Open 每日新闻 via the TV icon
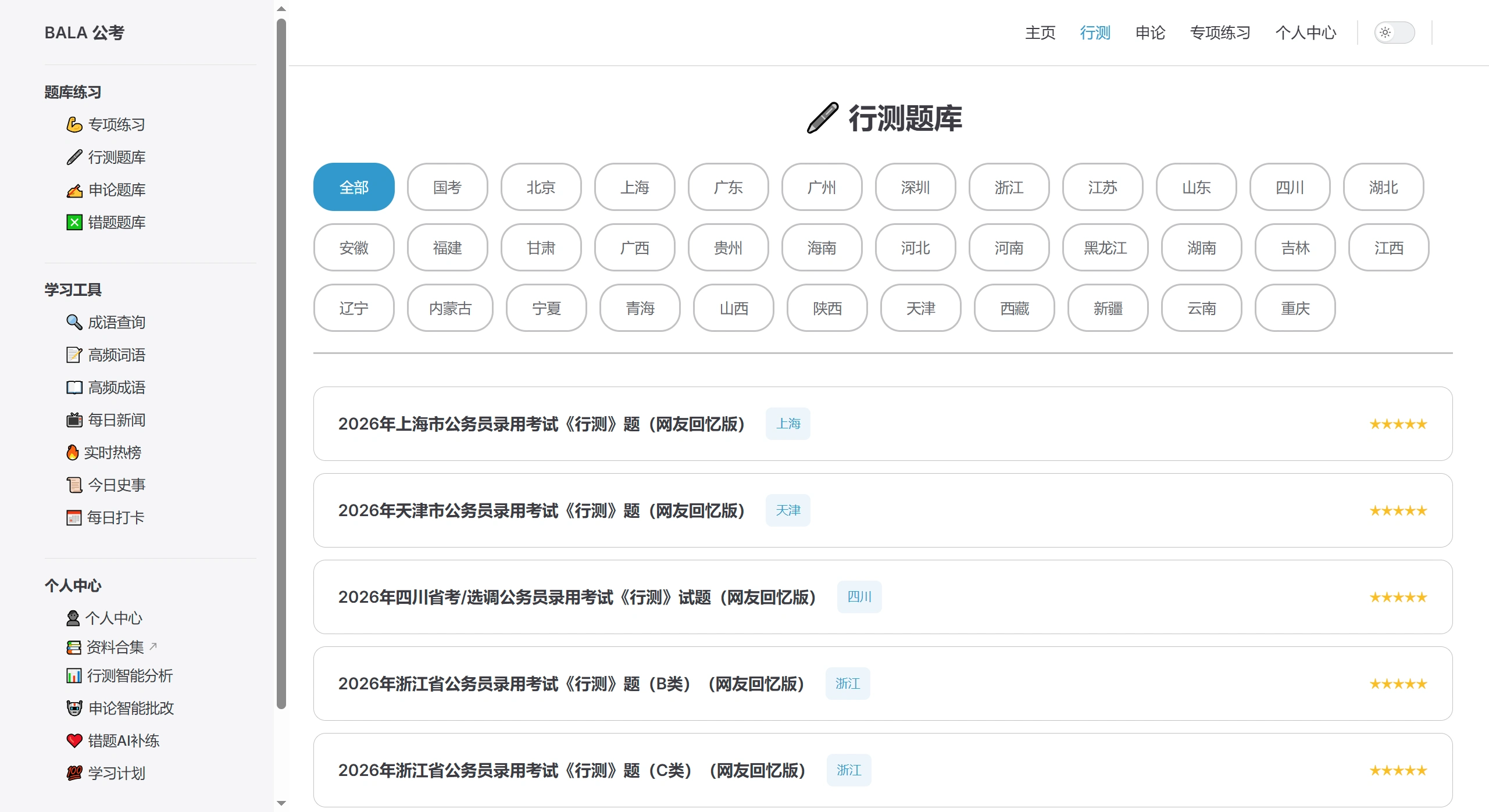The image size is (1489, 812). click(x=74, y=420)
